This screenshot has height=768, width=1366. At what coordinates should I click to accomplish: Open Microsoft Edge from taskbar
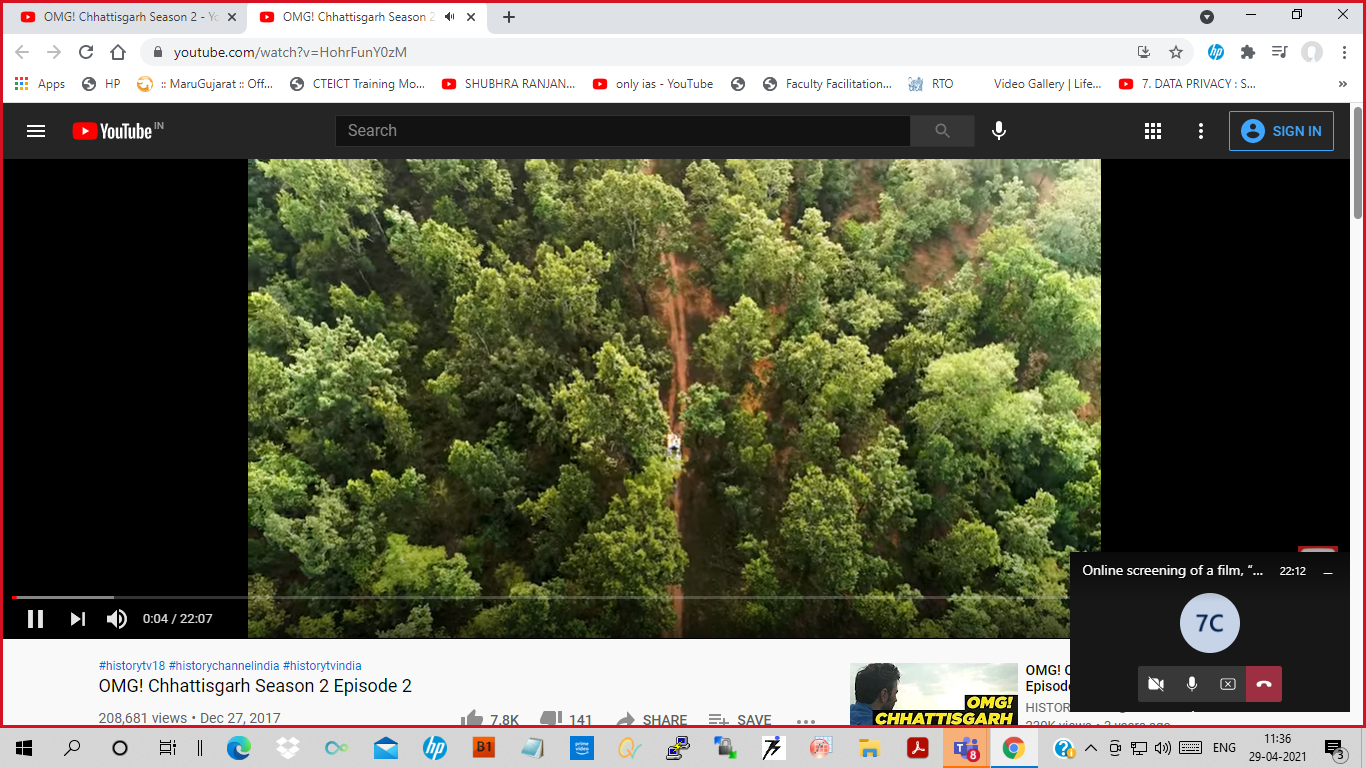[x=238, y=748]
